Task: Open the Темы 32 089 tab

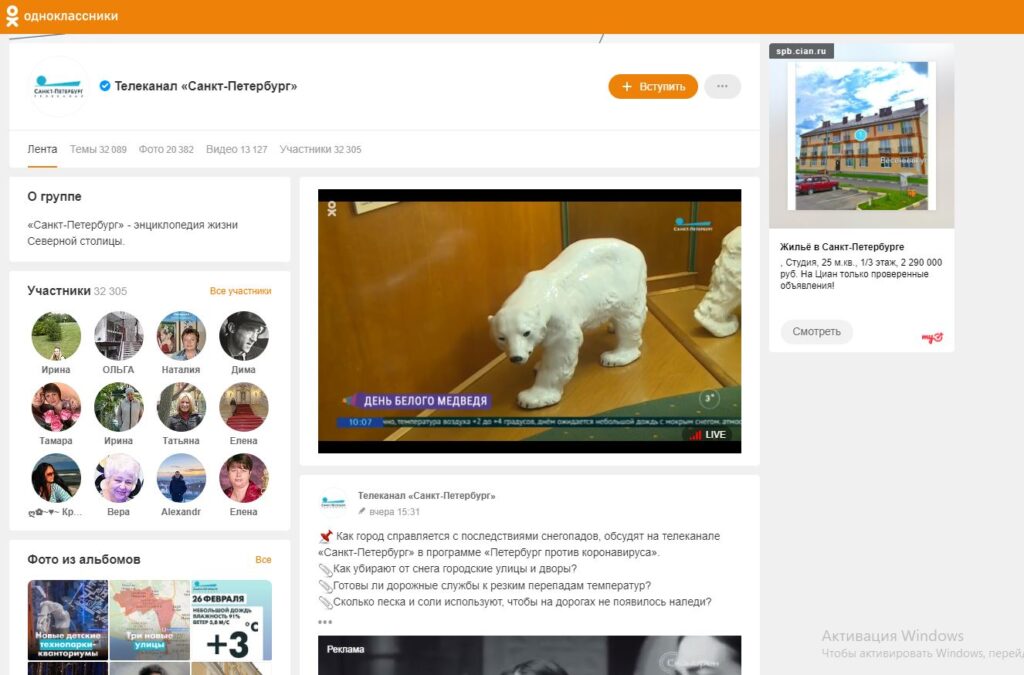Action: (x=98, y=149)
